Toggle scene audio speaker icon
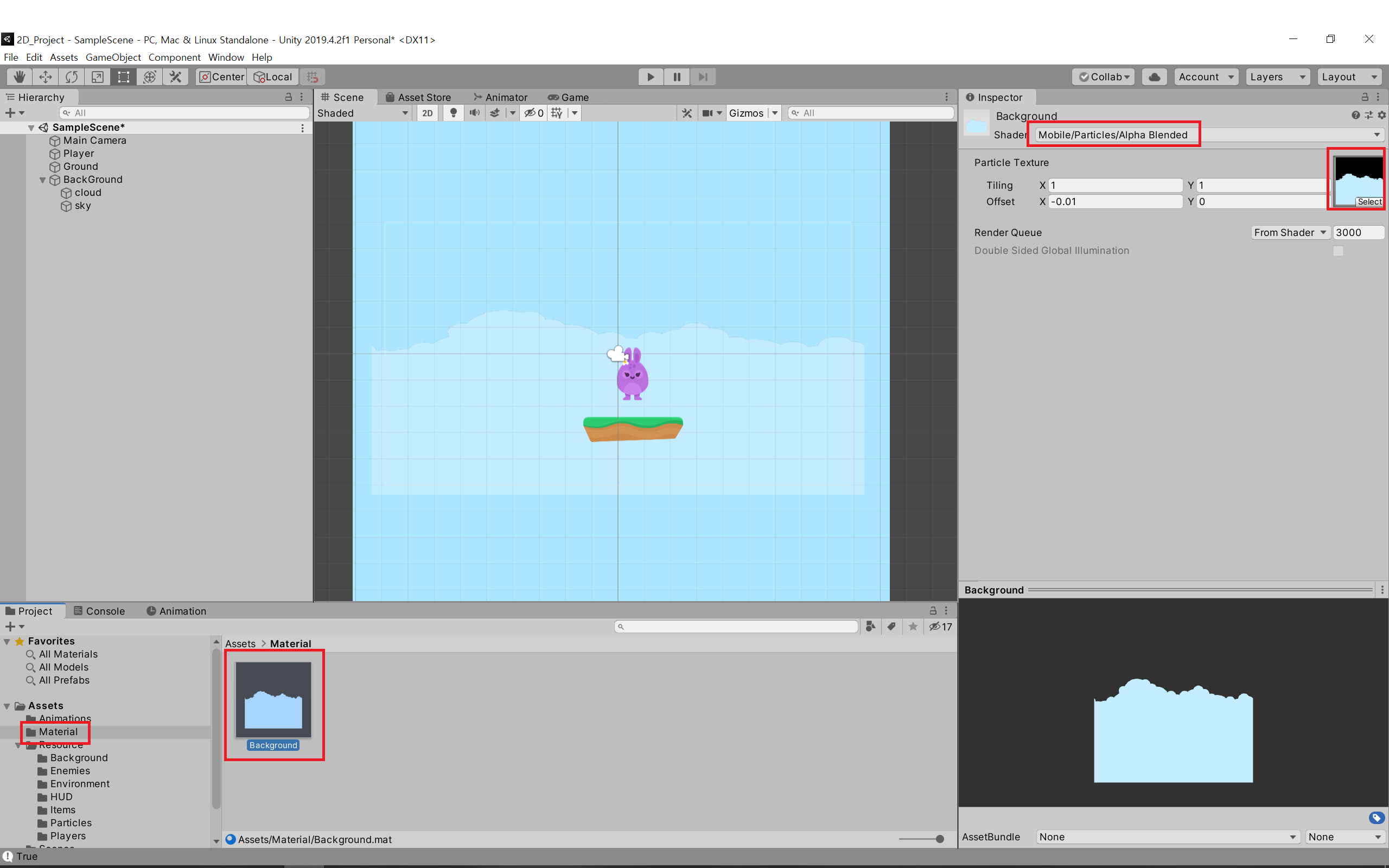1389x868 pixels. (x=474, y=113)
